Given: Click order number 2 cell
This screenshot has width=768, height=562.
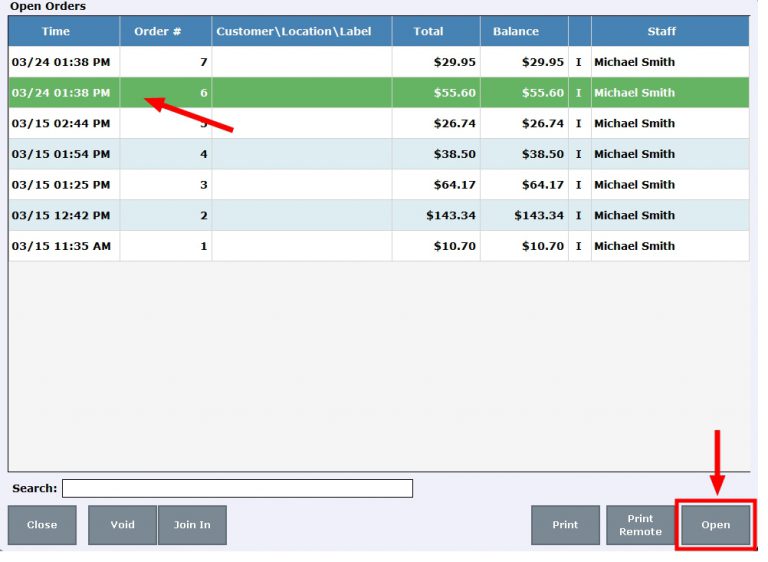Looking at the screenshot, I should tap(166, 216).
